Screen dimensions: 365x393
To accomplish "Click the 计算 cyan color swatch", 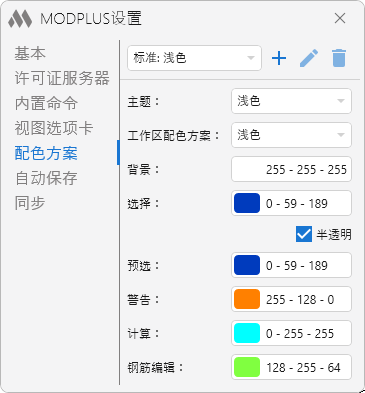I will click(x=247, y=333).
